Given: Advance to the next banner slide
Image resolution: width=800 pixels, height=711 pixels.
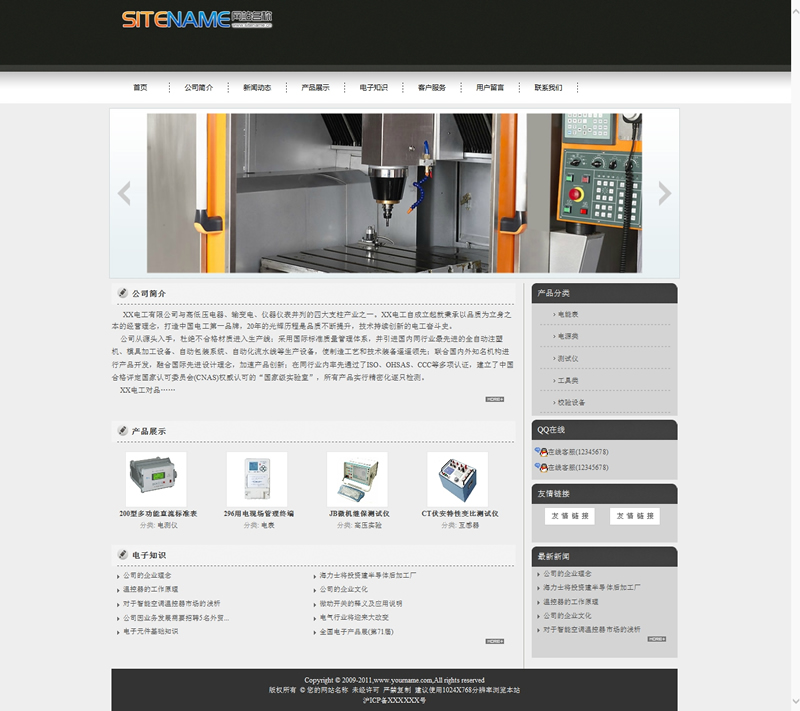Looking at the screenshot, I should (x=664, y=193).
